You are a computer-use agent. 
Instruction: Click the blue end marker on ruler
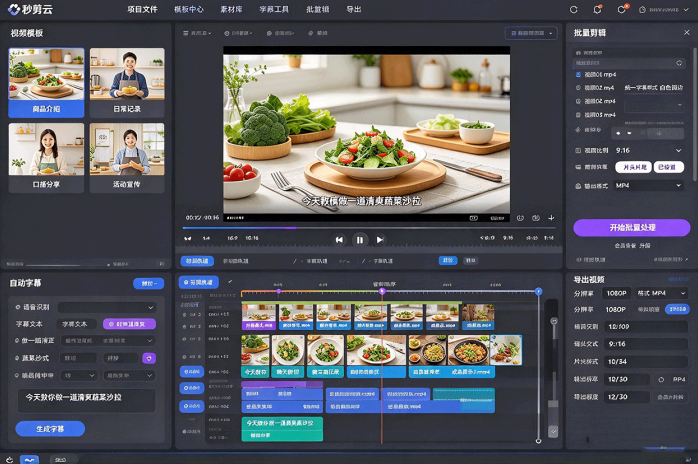point(538,291)
